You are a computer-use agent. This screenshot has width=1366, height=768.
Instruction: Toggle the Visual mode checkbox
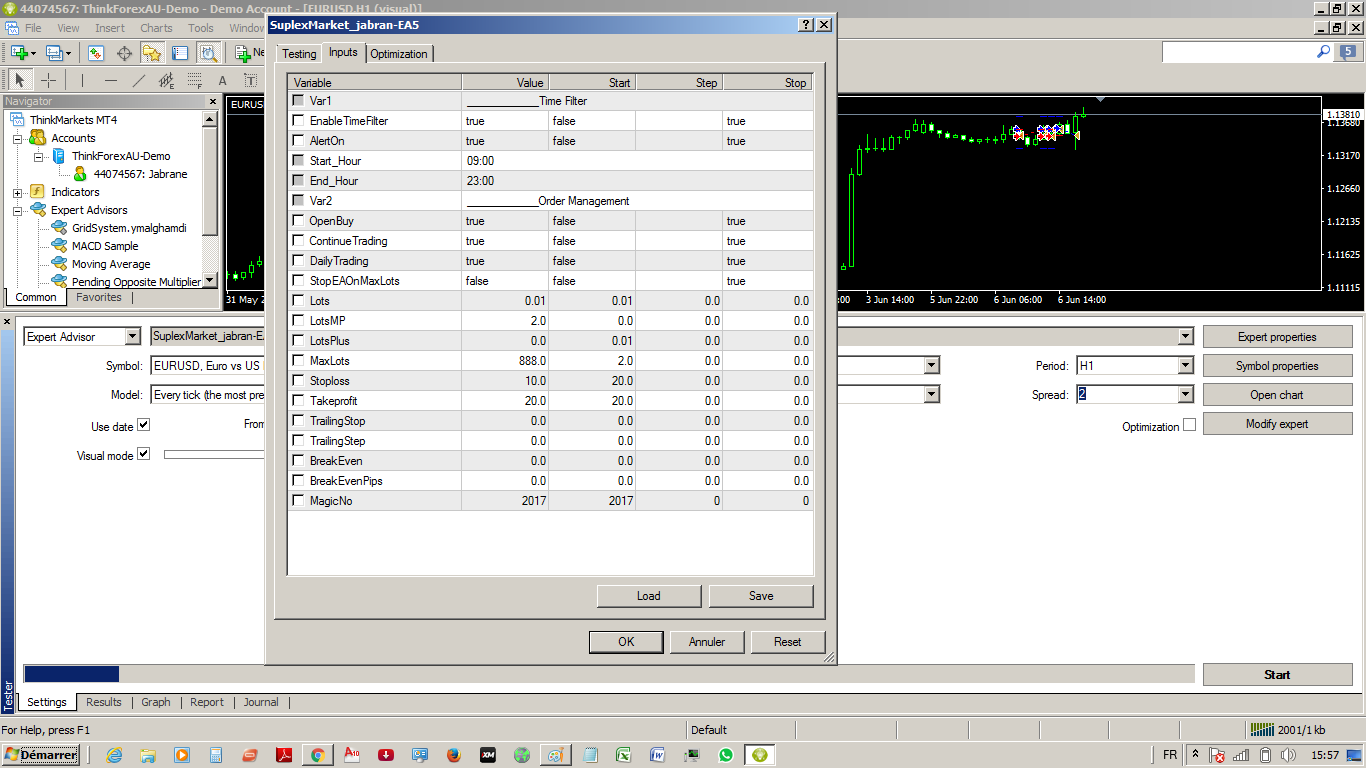tap(143, 454)
